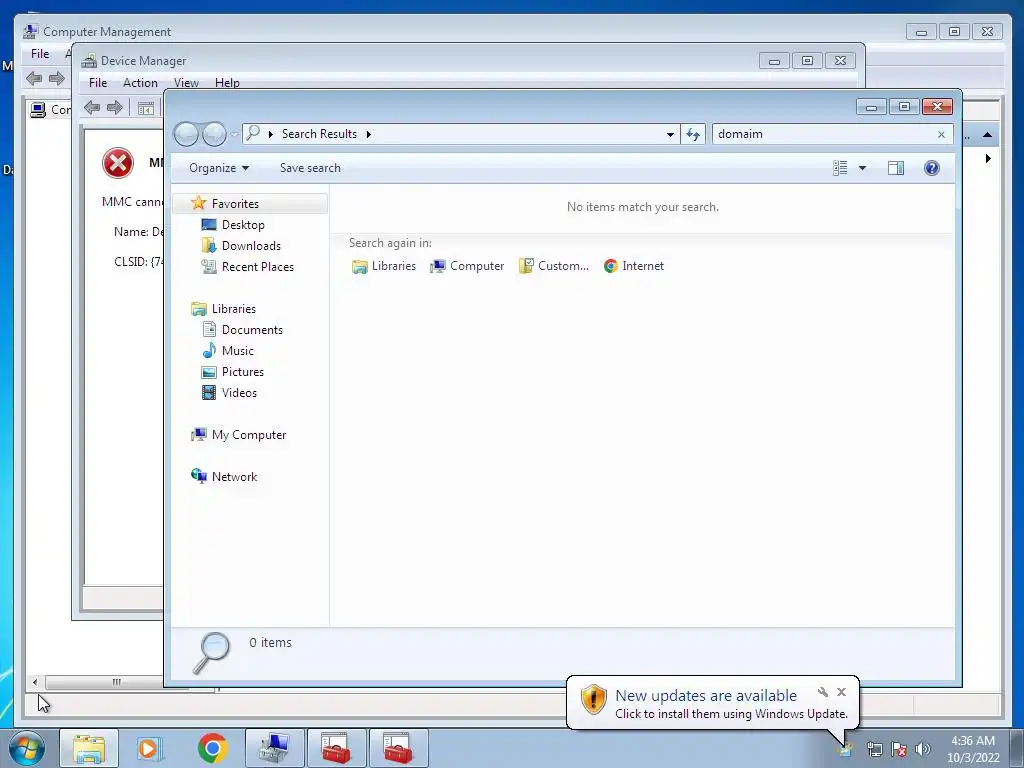Open Windows Explorer from taskbar
The width and height of the screenshot is (1024, 768).
pos(89,748)
